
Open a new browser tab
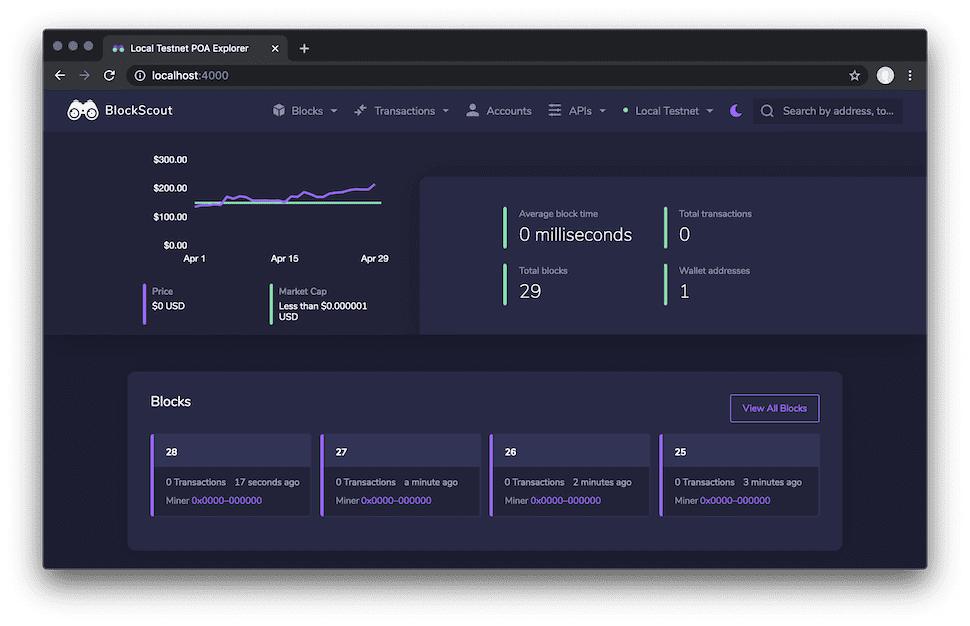(x=304, y=48)
